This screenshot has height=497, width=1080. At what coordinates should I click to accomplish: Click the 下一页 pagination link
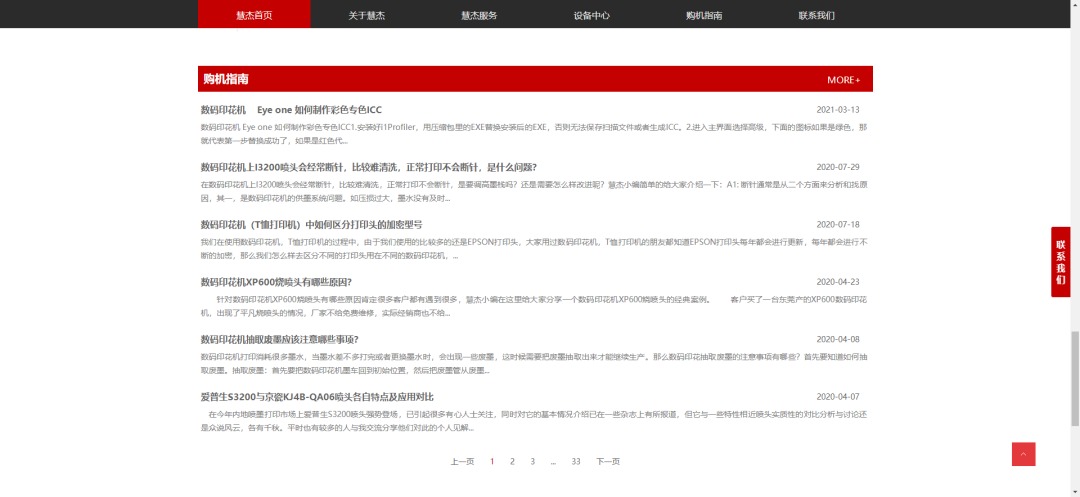pos(608,462)
